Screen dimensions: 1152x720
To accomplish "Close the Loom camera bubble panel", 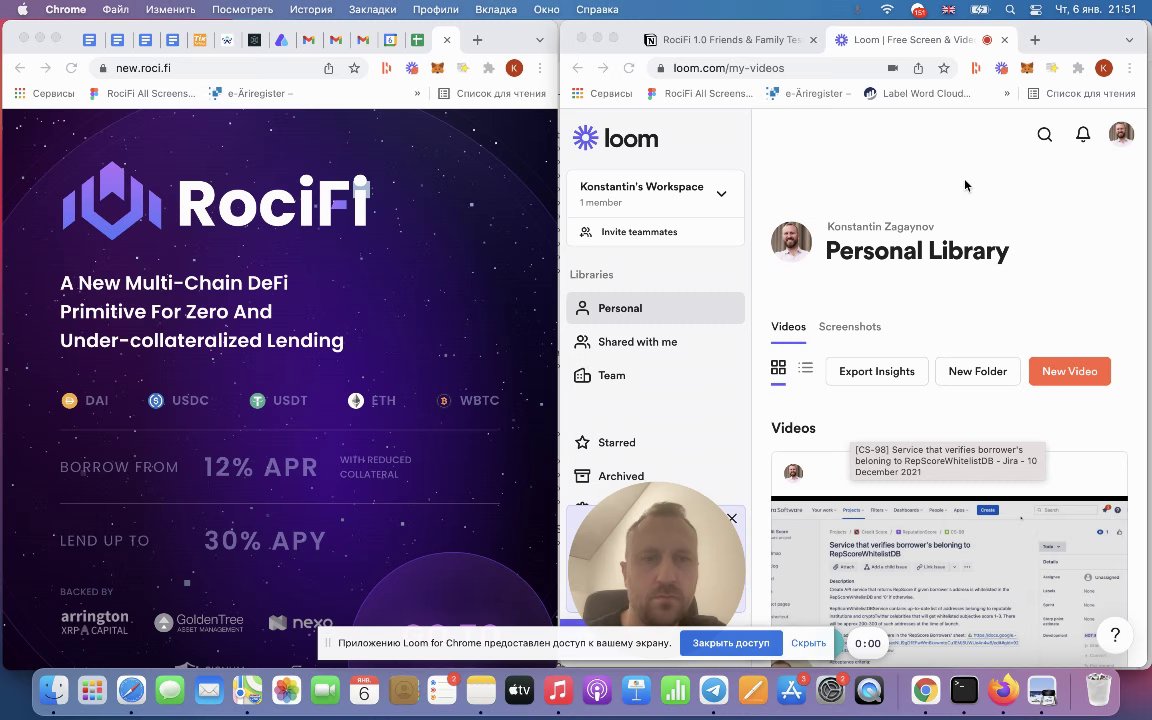I will coord(732,519).
